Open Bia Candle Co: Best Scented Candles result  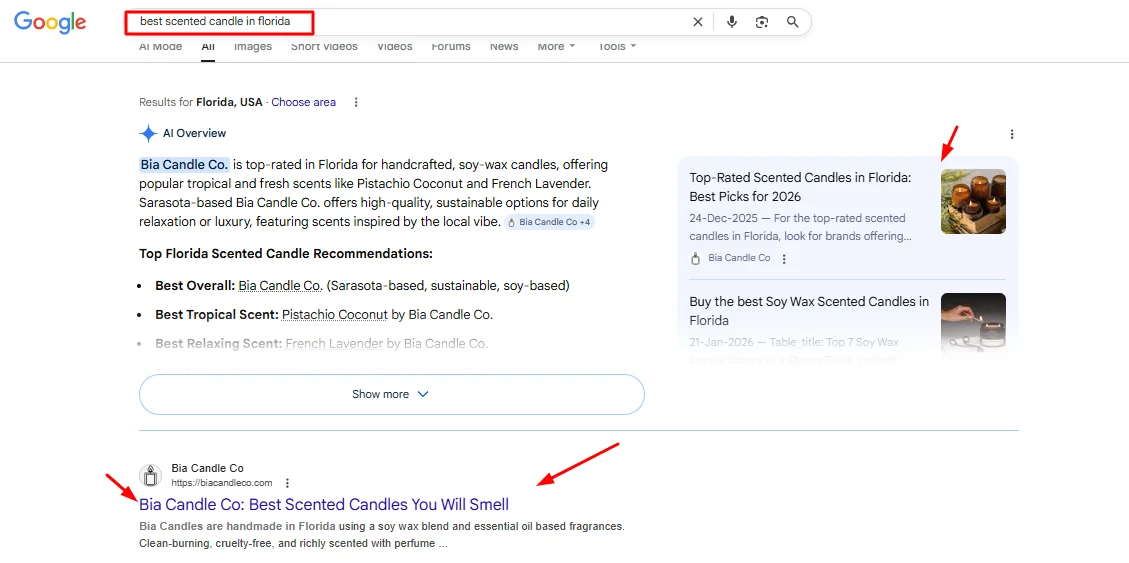[x=324, y=504]
